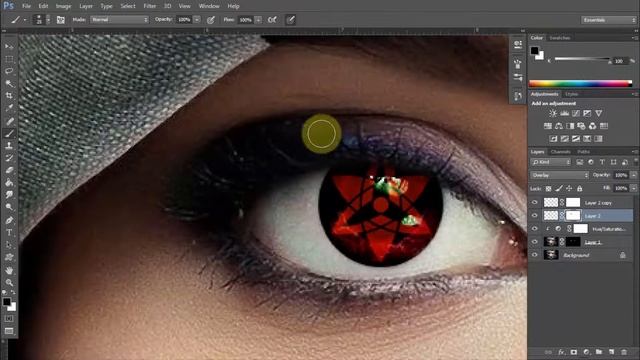Select the Eyedropper tool
The height and width of the screenshot is (360, 640).
pyautogui.click(x=9, y=108)
